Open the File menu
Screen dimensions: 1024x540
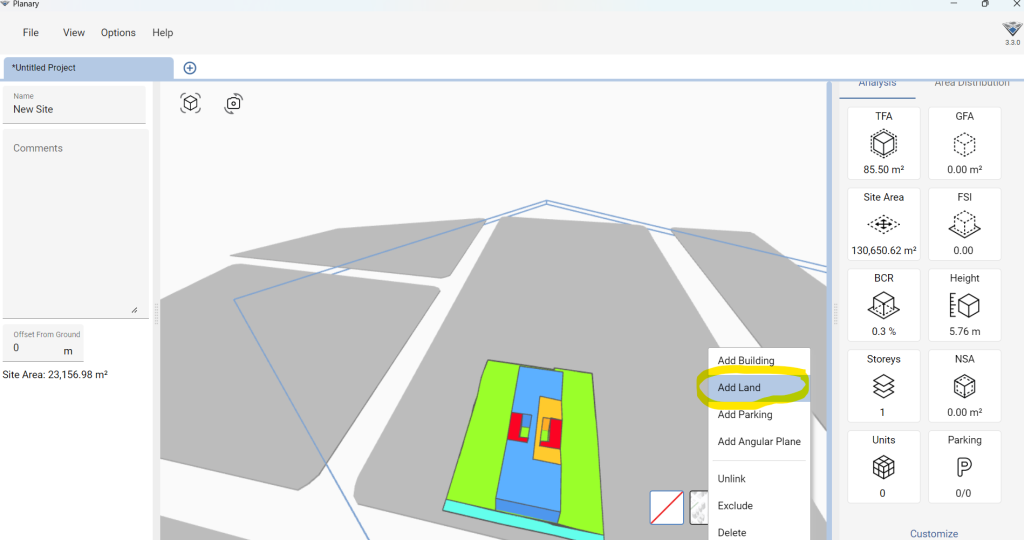point(31,33)
